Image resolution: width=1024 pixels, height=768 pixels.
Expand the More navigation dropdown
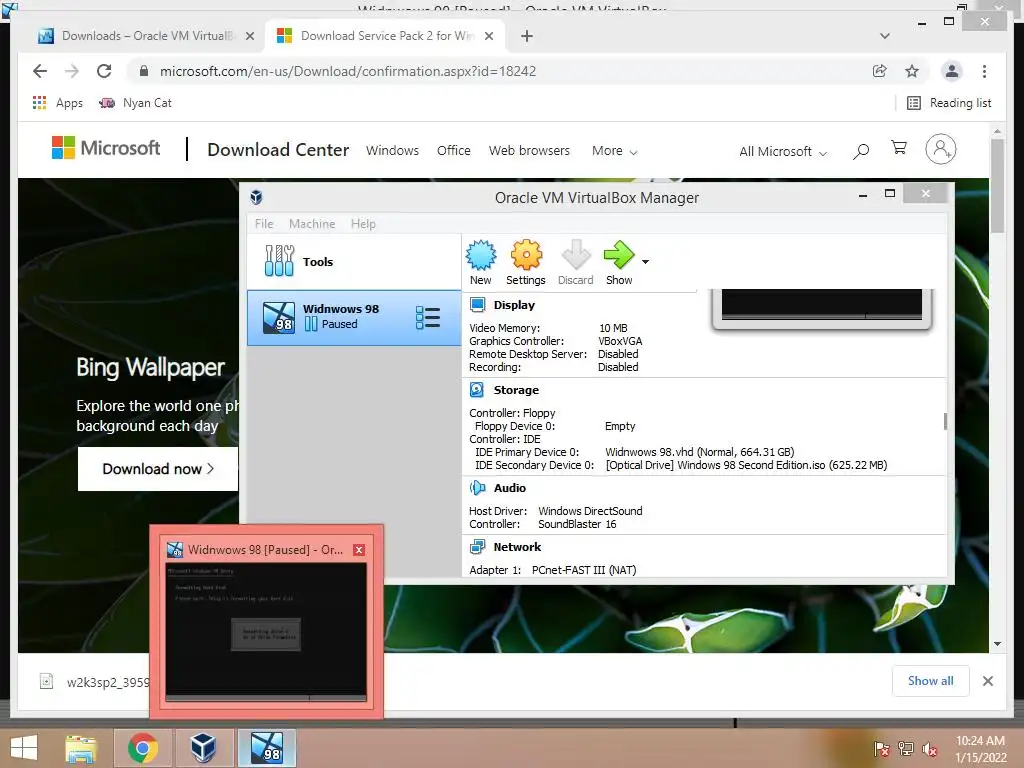[x=615, y=151]
